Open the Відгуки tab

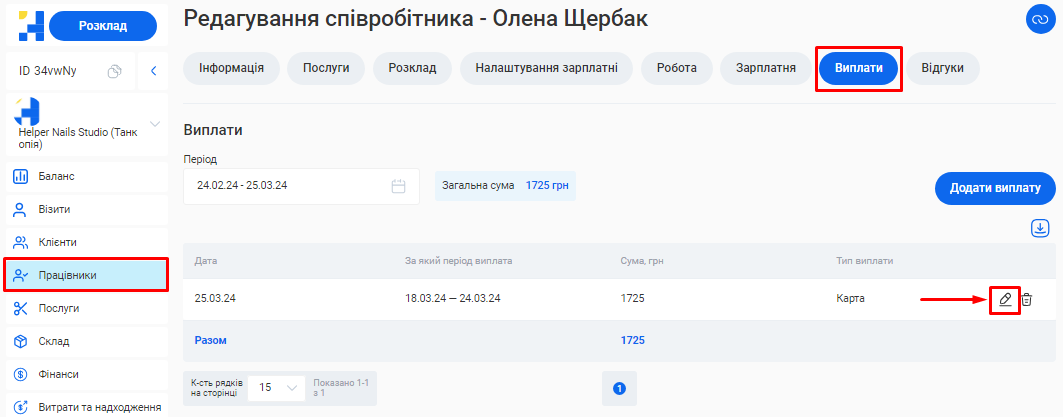[942, 68]
